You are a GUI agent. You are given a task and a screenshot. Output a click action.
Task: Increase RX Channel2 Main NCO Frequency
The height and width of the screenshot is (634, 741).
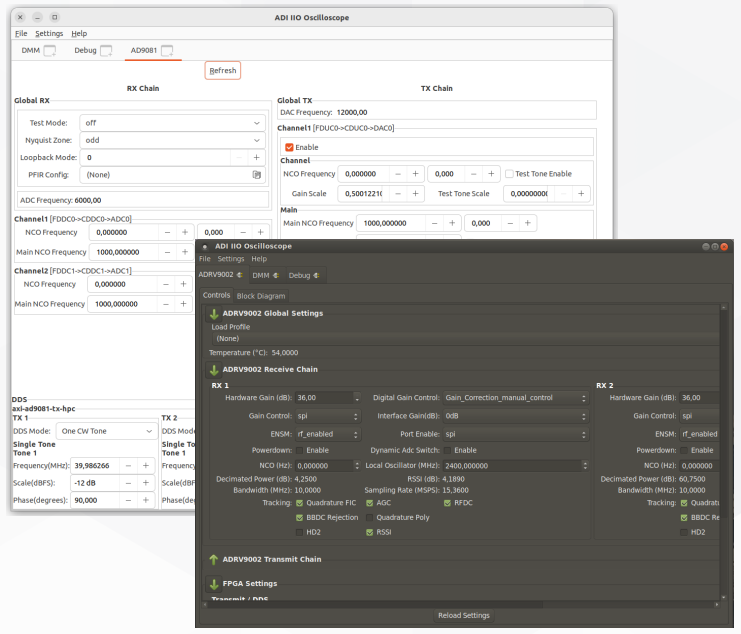183,304
